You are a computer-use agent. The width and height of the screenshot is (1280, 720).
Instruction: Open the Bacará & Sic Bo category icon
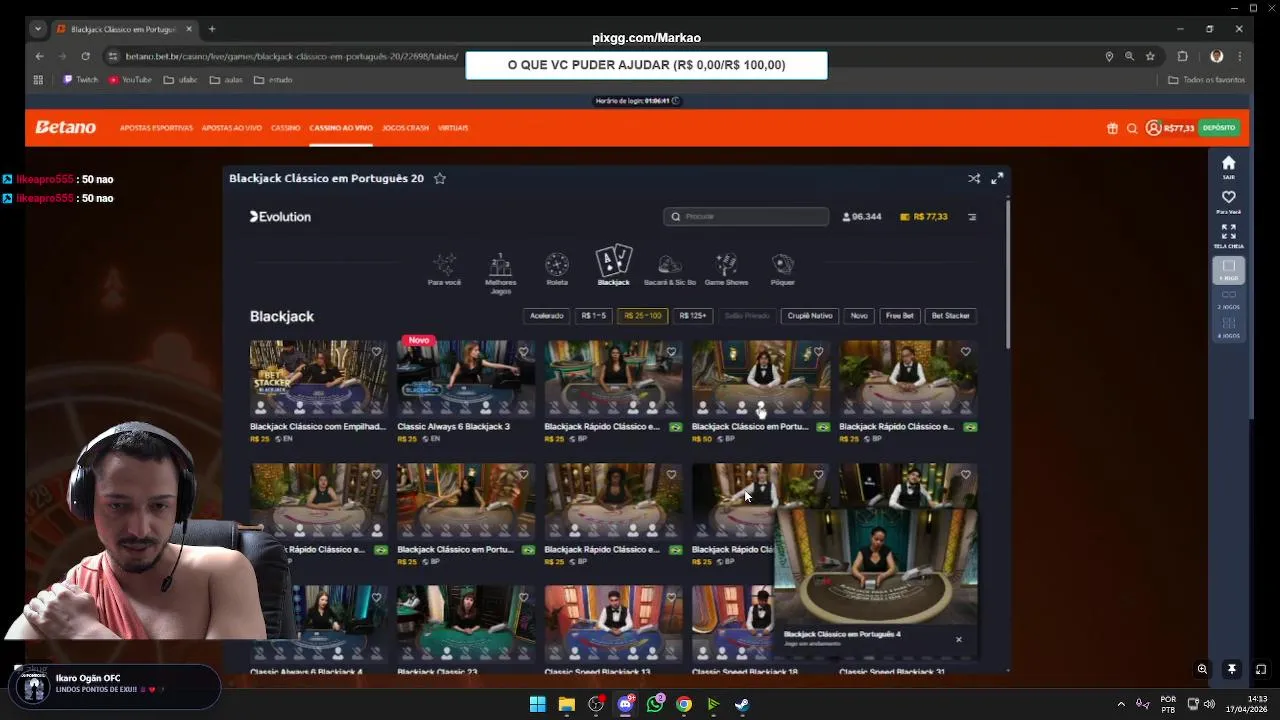tap(670, 268)
